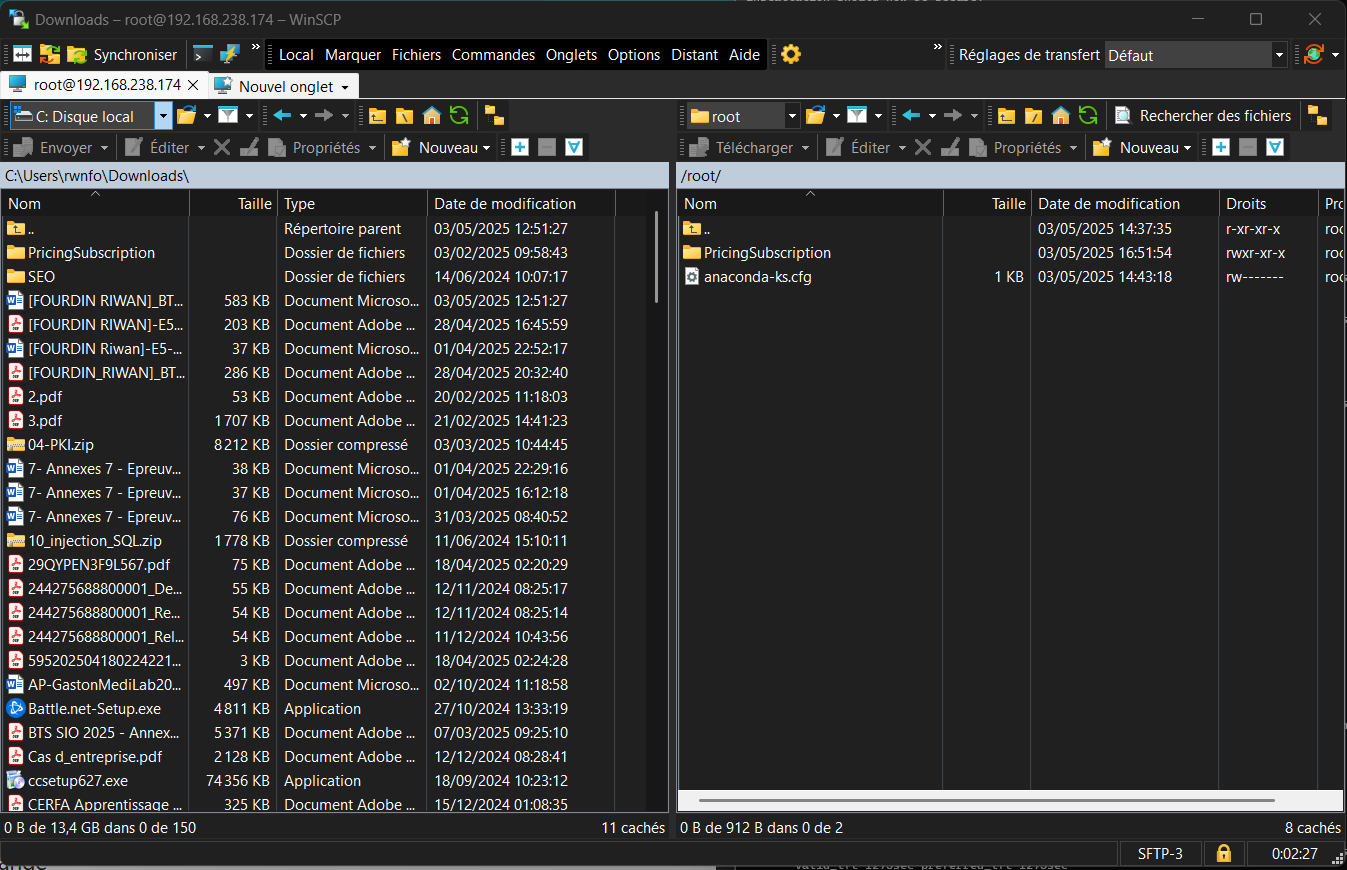Click the local panel filter icon
Screen dimensions: 1347x870
[228, 116]
